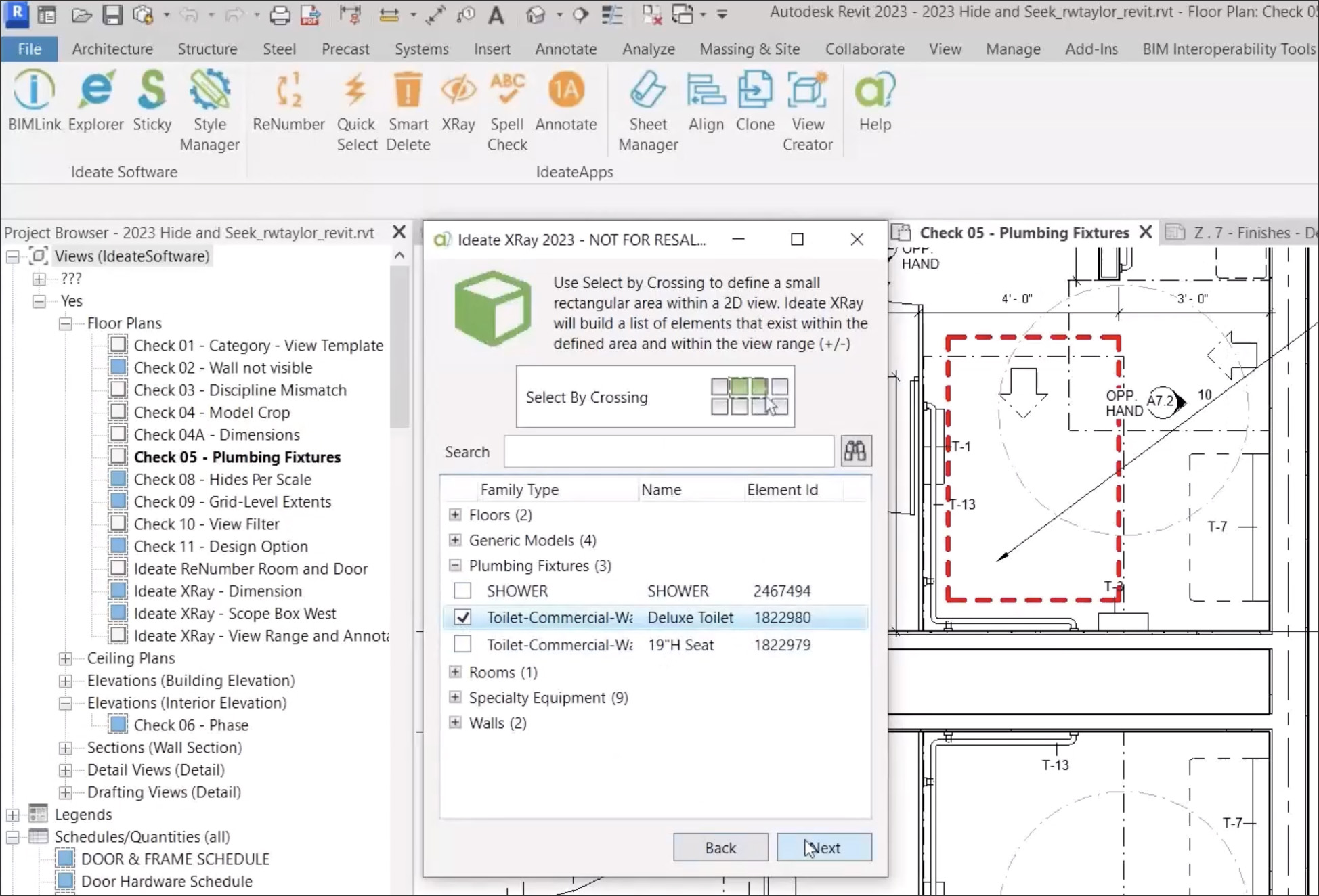
Task: Check the SHOWER checkbox
Action: 462,591
